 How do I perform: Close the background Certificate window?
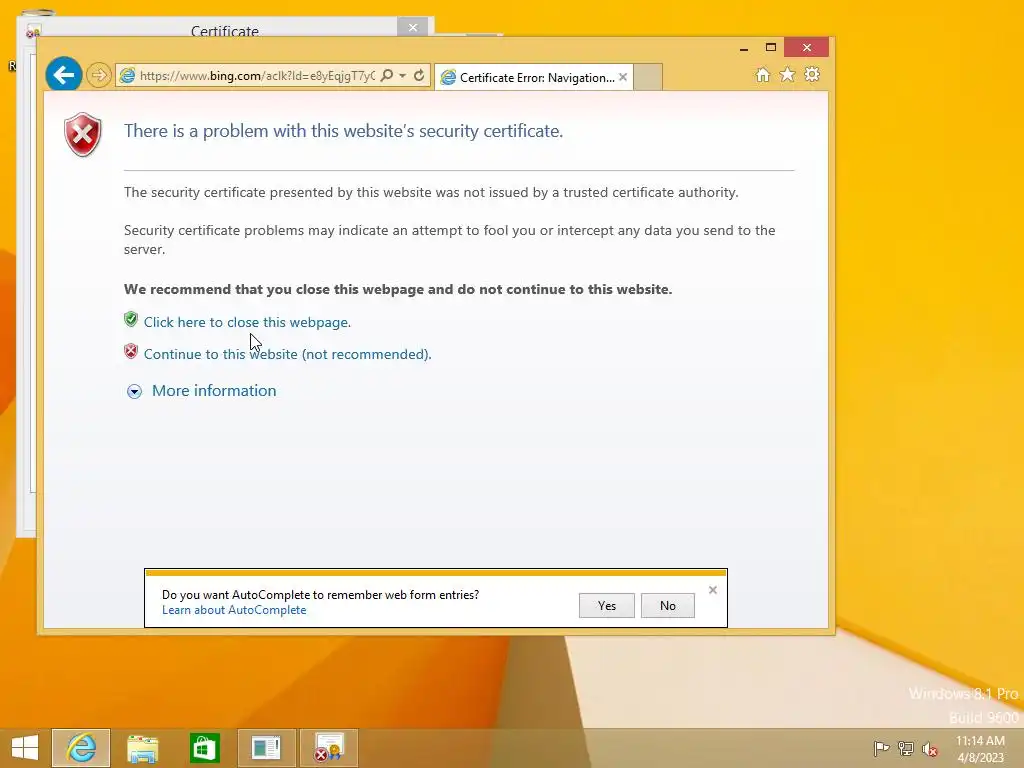413,27
